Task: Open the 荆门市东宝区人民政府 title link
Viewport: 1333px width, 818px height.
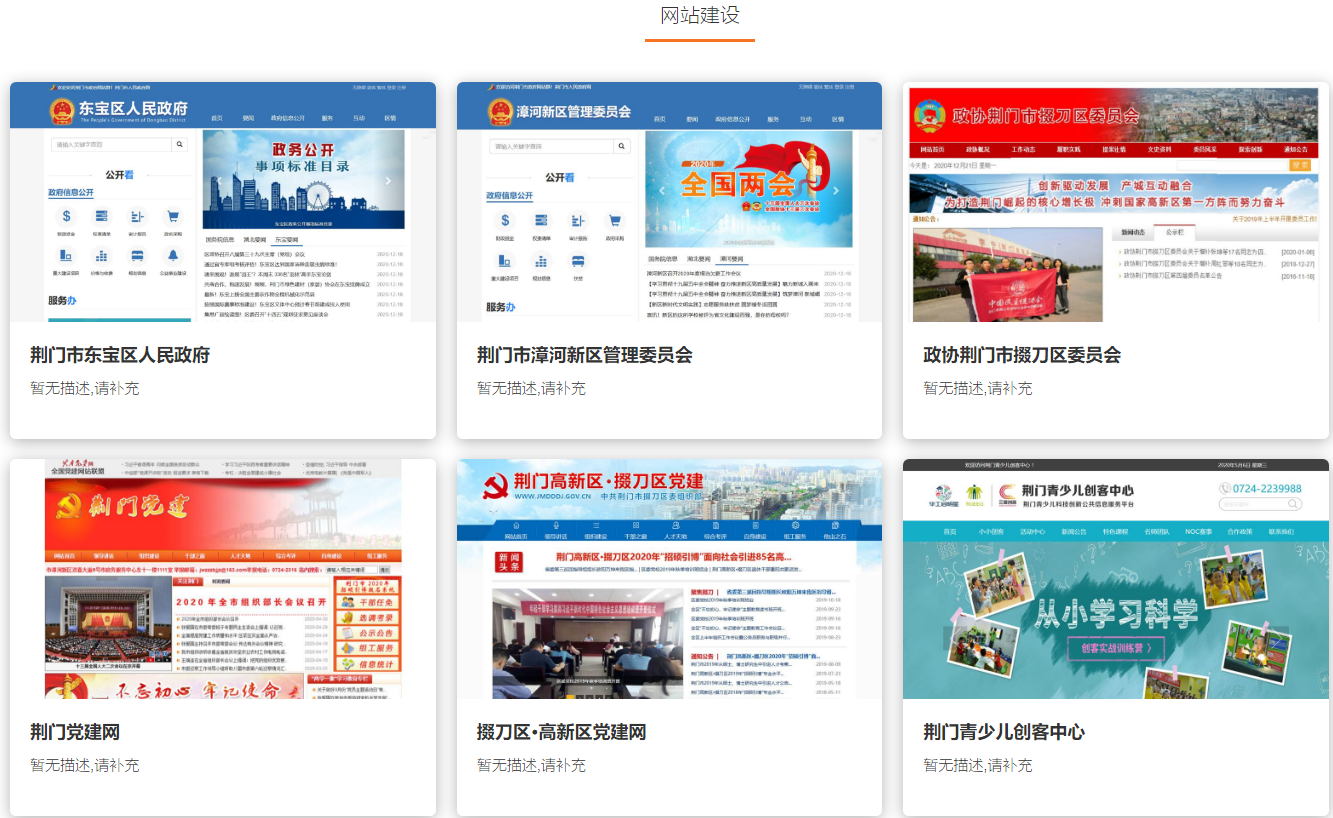Action: click(x=120, y=355)
